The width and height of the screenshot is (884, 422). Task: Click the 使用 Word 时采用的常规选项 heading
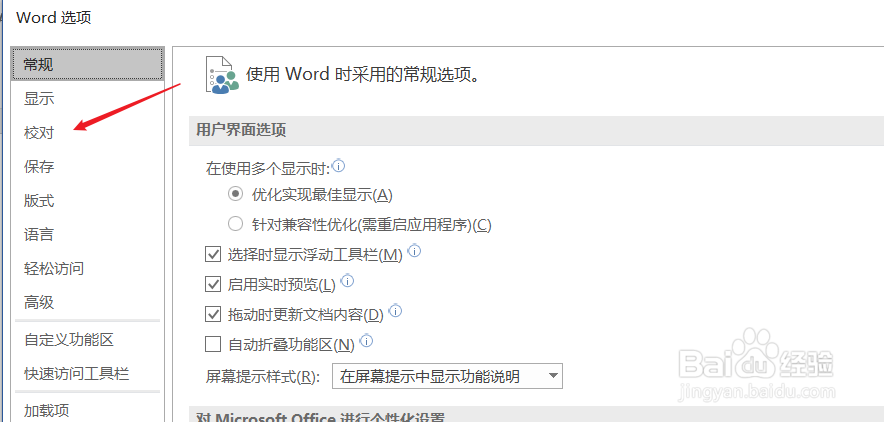coord(364,75)
